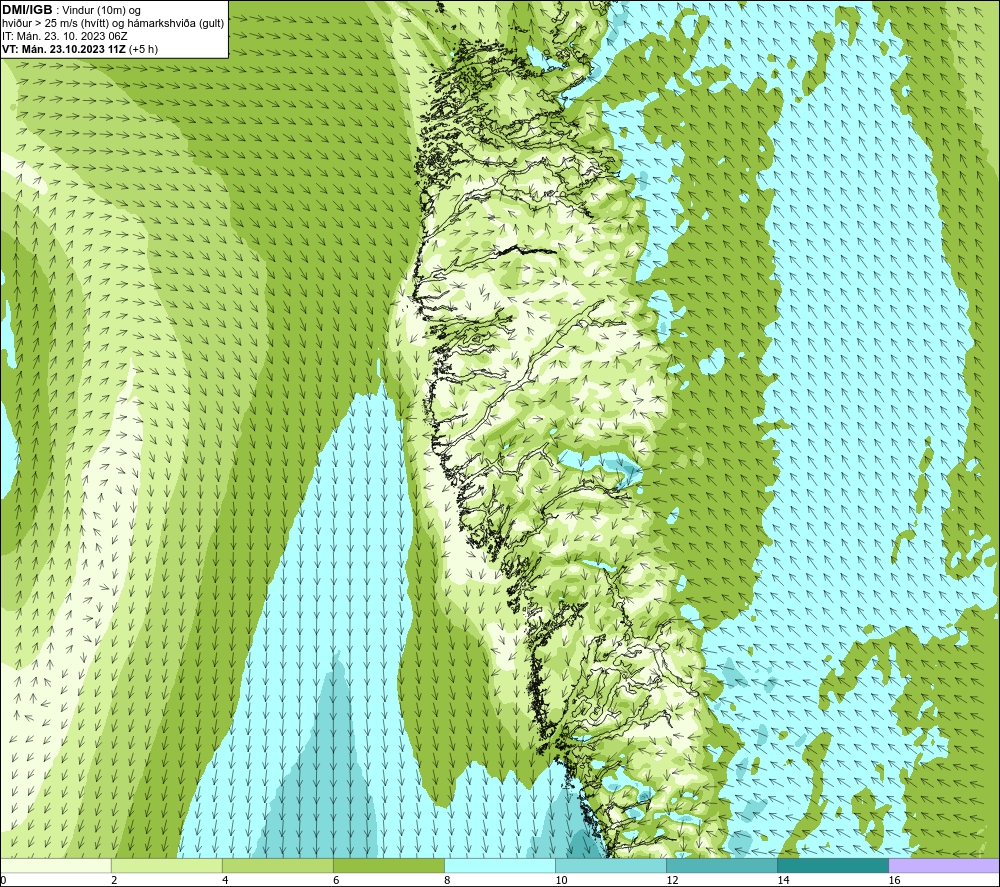Screen dimensions: 1000x887
Task: Click the 8–10 m/s light cyan swatch
Action: pyautogui.click(x=500, y=865)
